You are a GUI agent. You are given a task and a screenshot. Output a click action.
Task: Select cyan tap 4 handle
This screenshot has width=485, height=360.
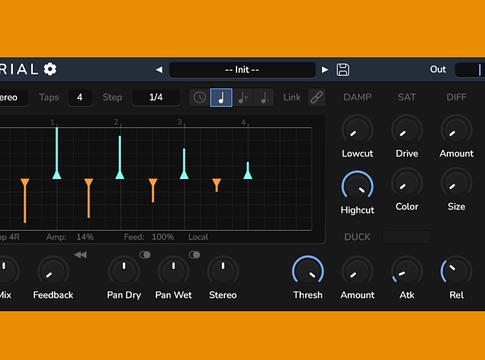(x=248, y=174)
